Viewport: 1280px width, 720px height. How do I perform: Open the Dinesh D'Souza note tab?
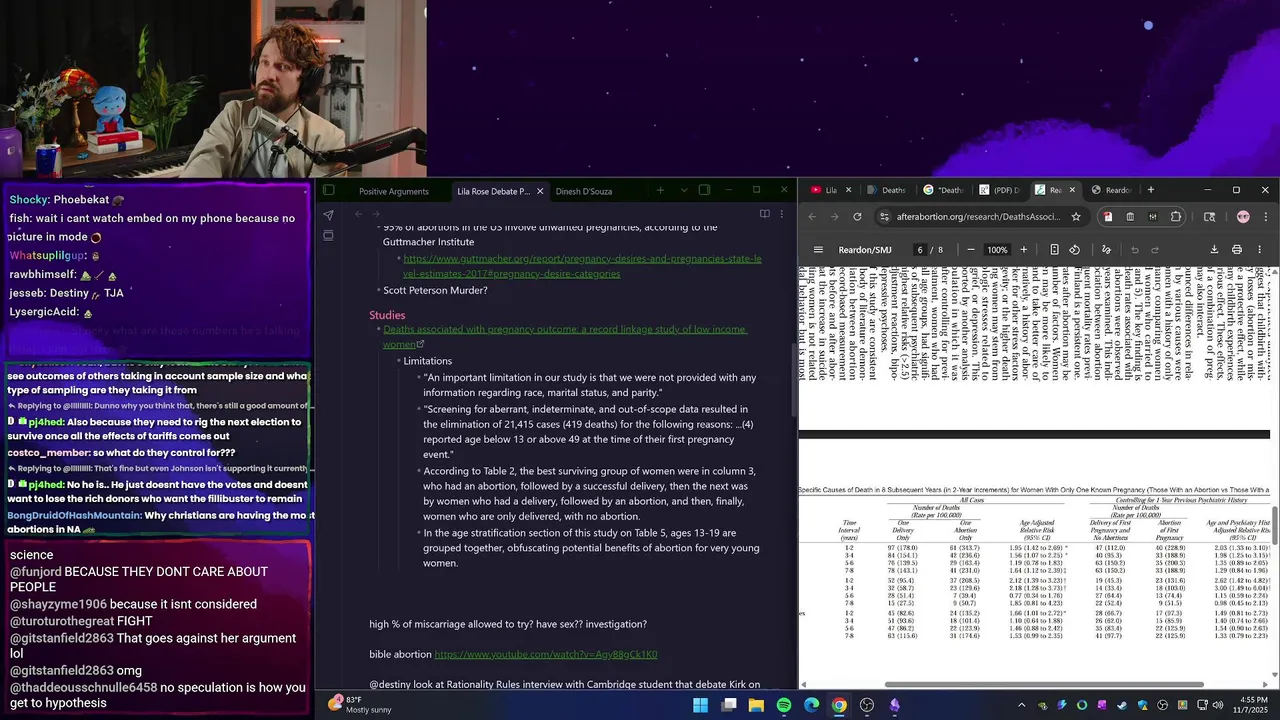(x=584, y=191)
